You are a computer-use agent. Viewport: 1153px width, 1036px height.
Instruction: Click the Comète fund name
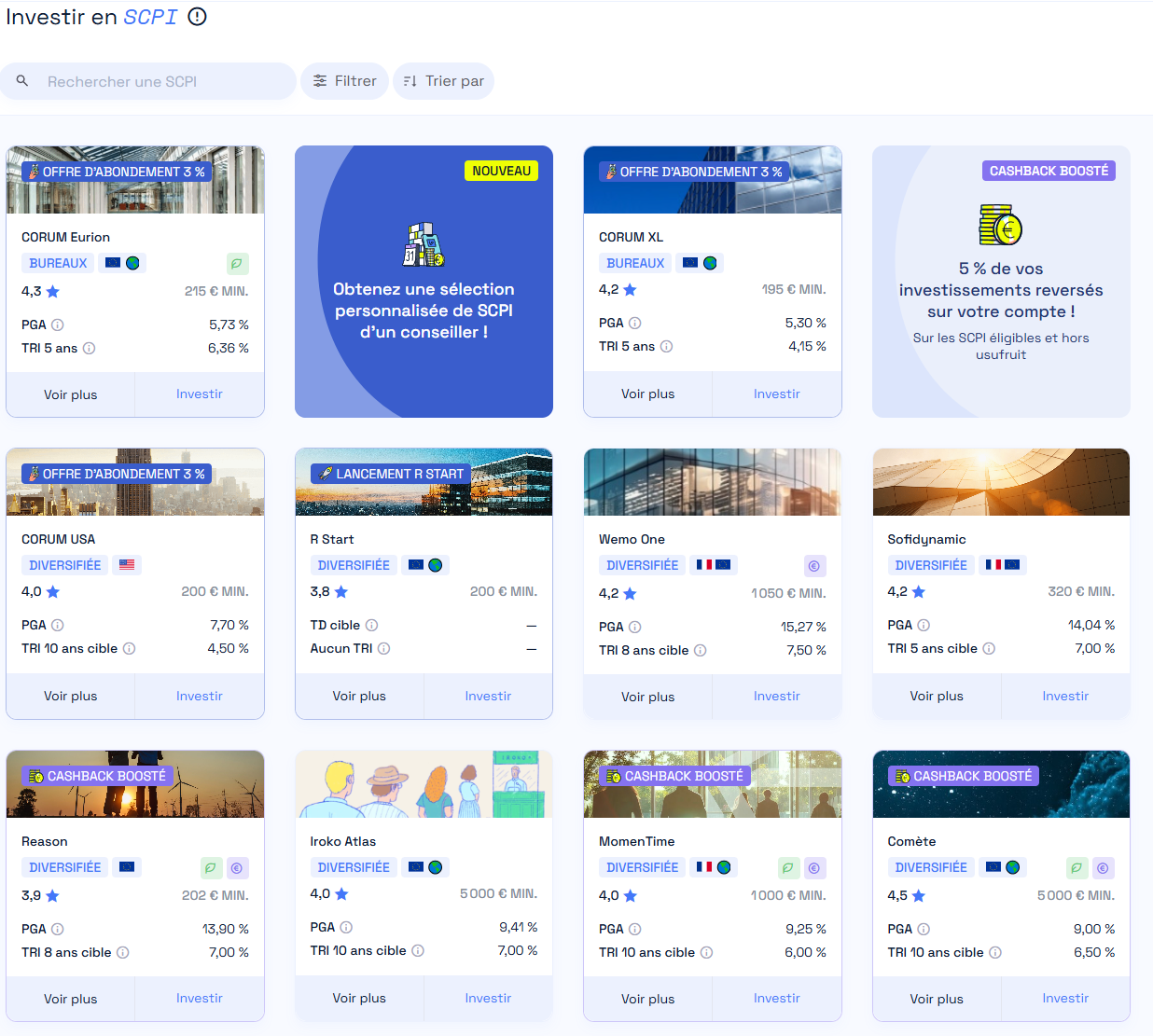(x=911, y=841)
